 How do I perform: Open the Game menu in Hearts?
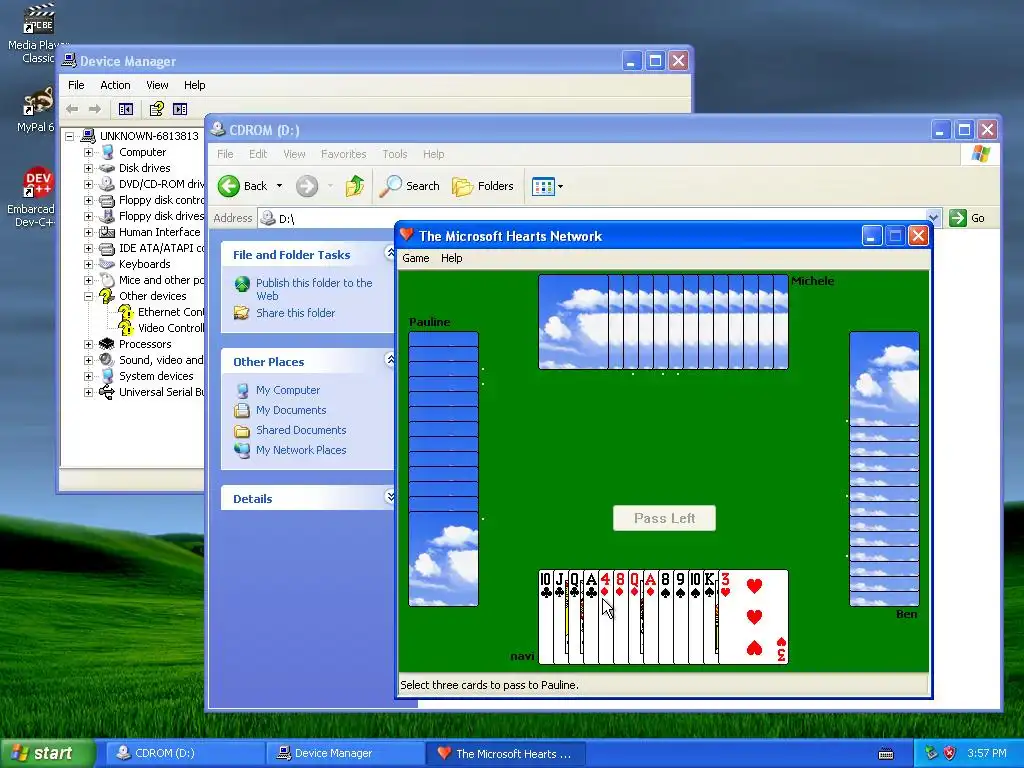(x=415, y=258)
